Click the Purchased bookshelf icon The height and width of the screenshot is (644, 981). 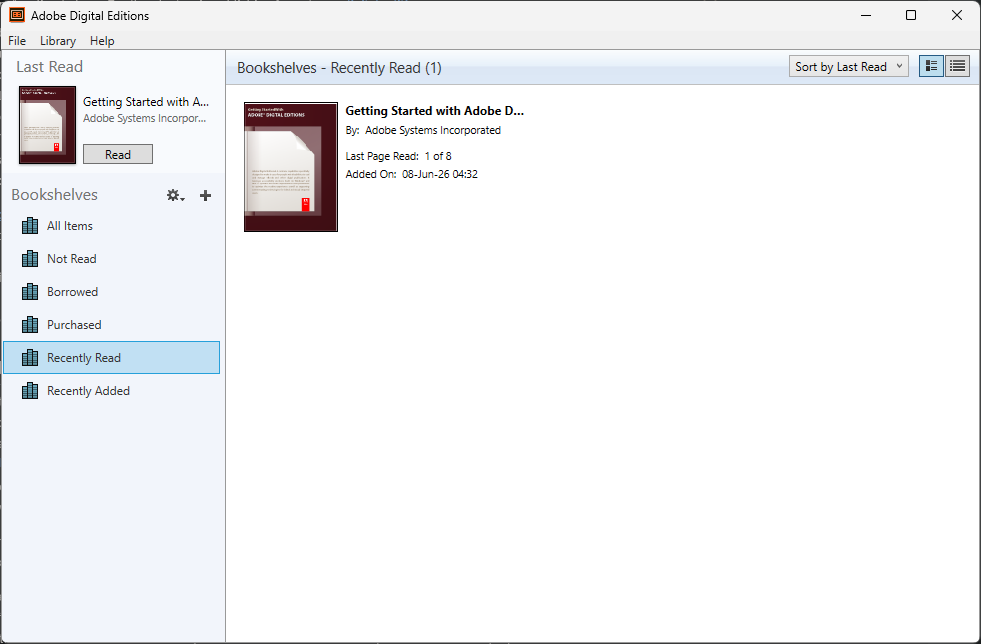pyautogui.click(x=30, y=325)
